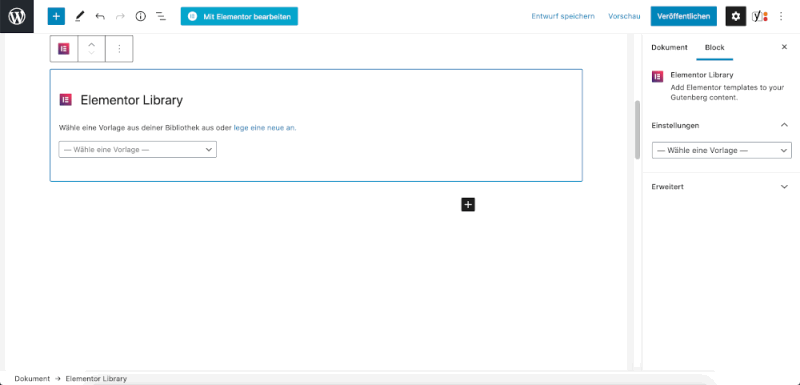Click the WordPress logo icon
The height and width of the screenshot is (385, 800).
pyautogui.click(x=17, y=16)
